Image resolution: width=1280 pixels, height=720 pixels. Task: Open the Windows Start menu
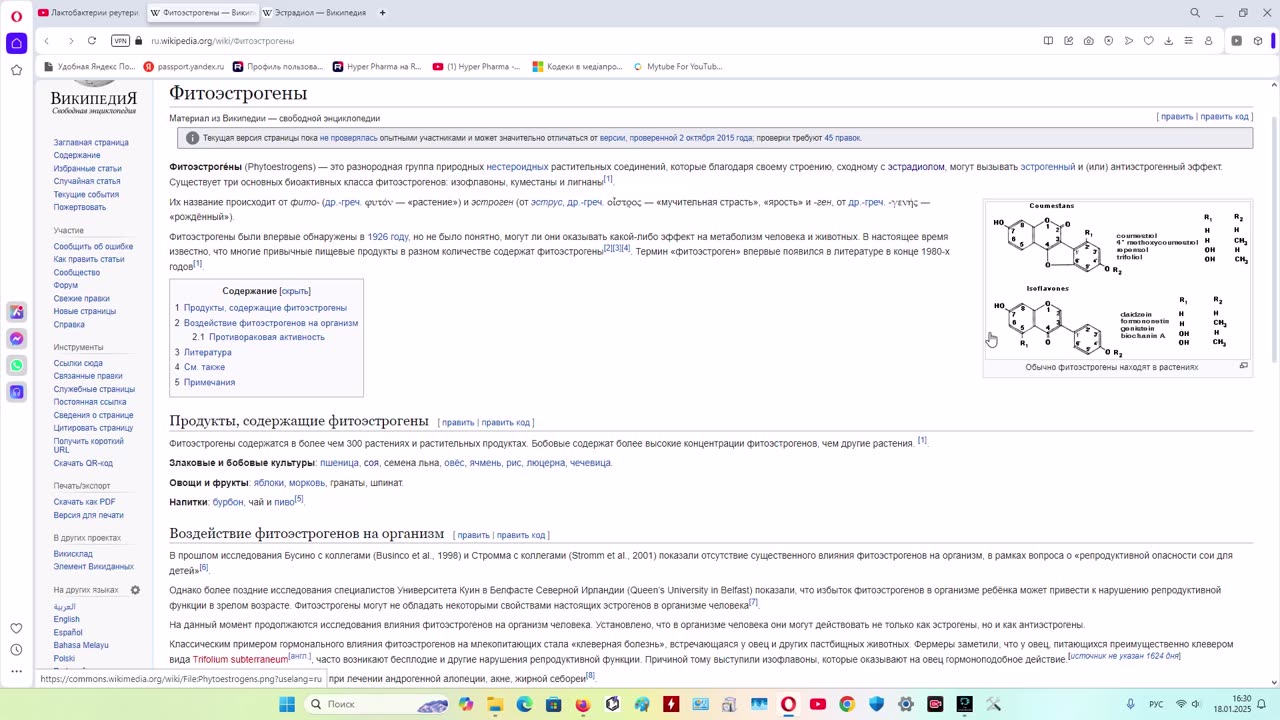click(x=287, y=704)
